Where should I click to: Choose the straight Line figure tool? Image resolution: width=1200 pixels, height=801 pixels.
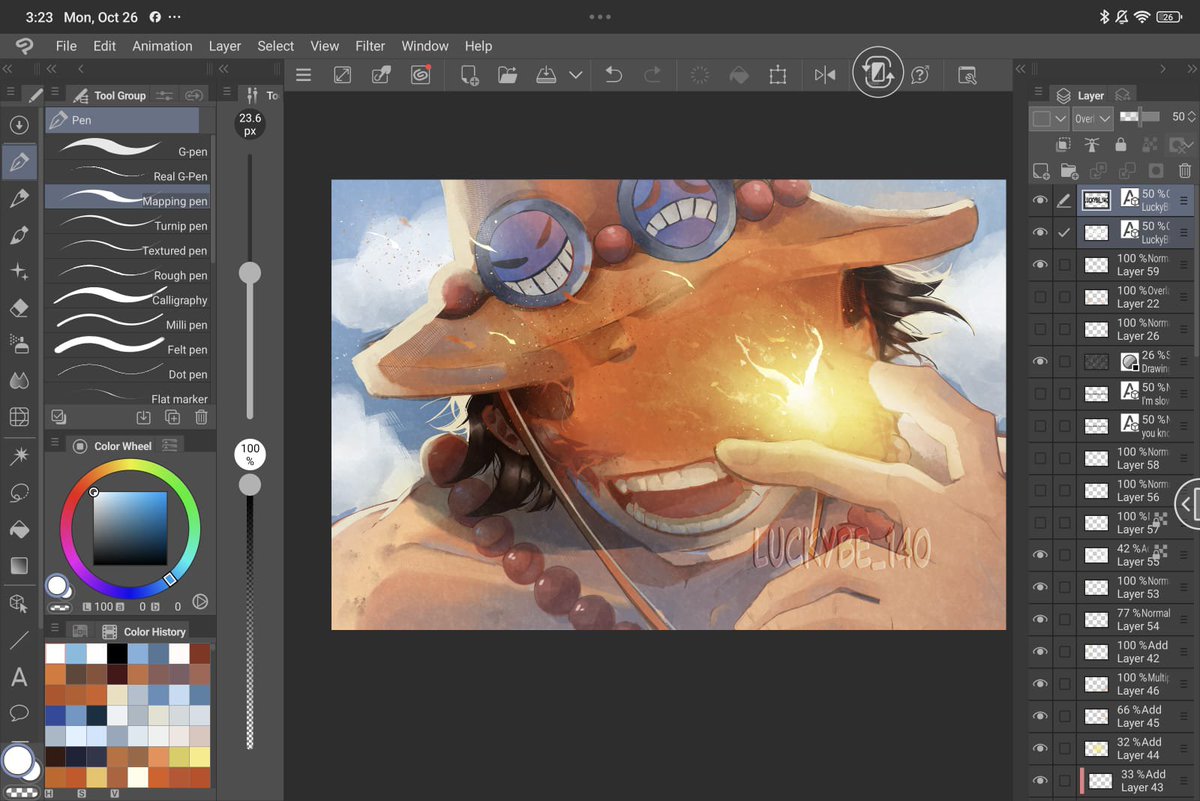(x=19, y=640)
